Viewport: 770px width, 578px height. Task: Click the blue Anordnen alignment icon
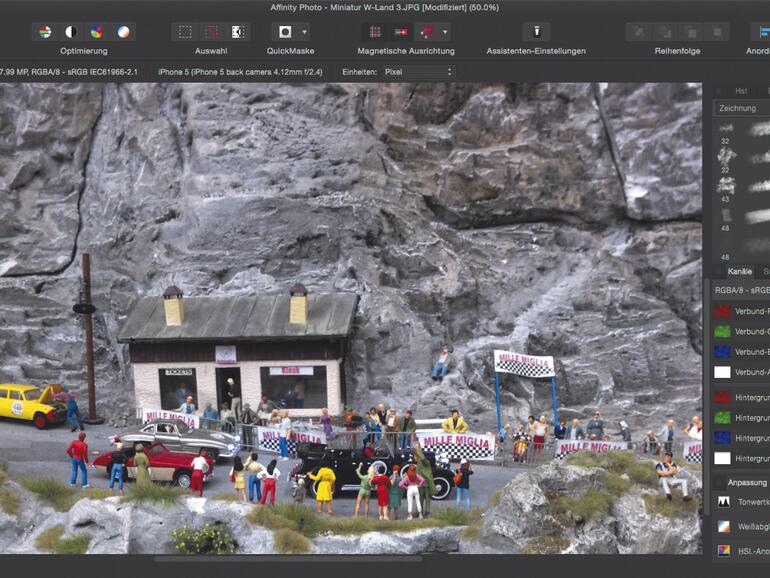click(763, 32)
